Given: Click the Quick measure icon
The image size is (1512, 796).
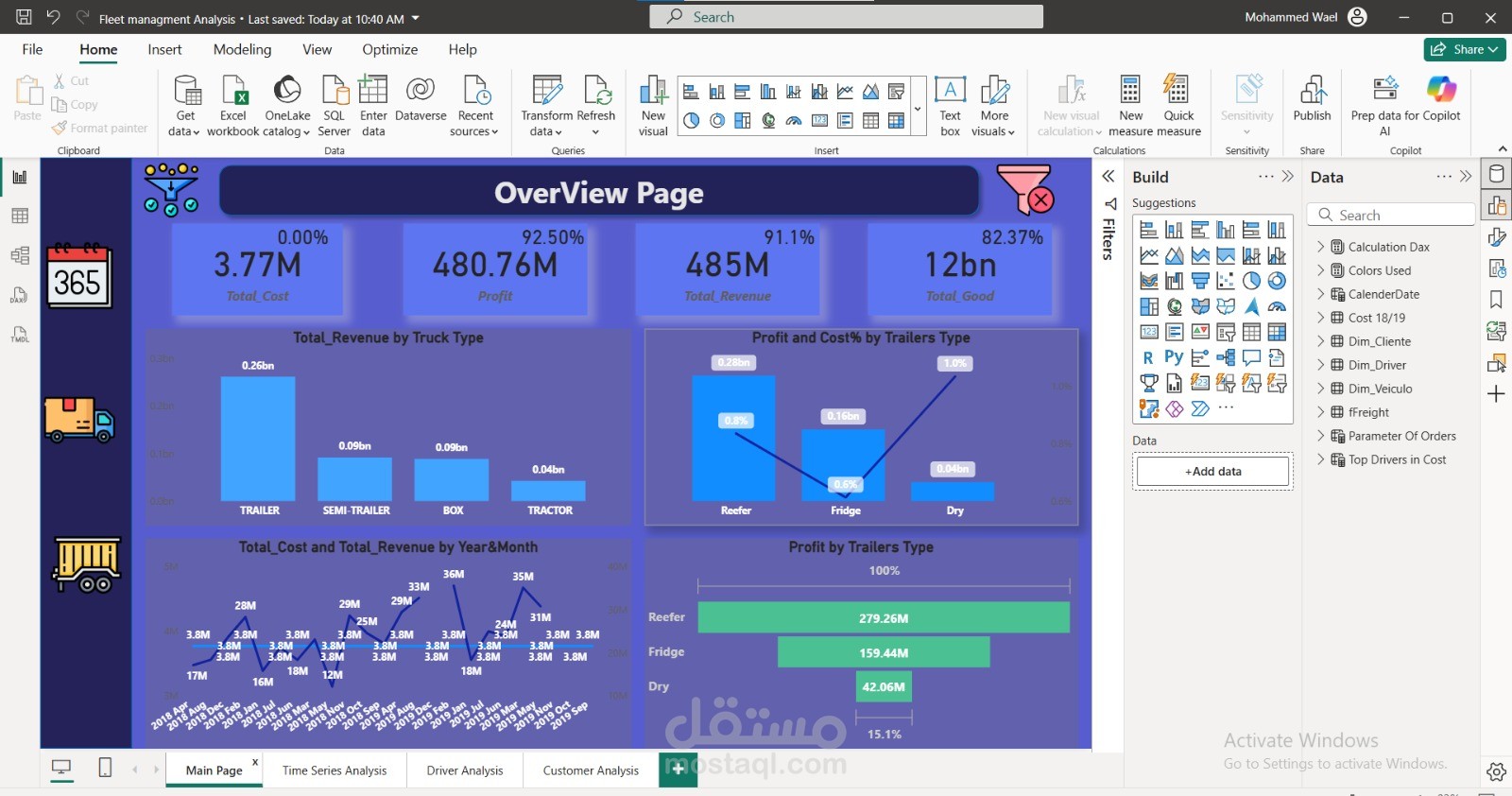Looking at the screenshot, I should [1178, 105].
